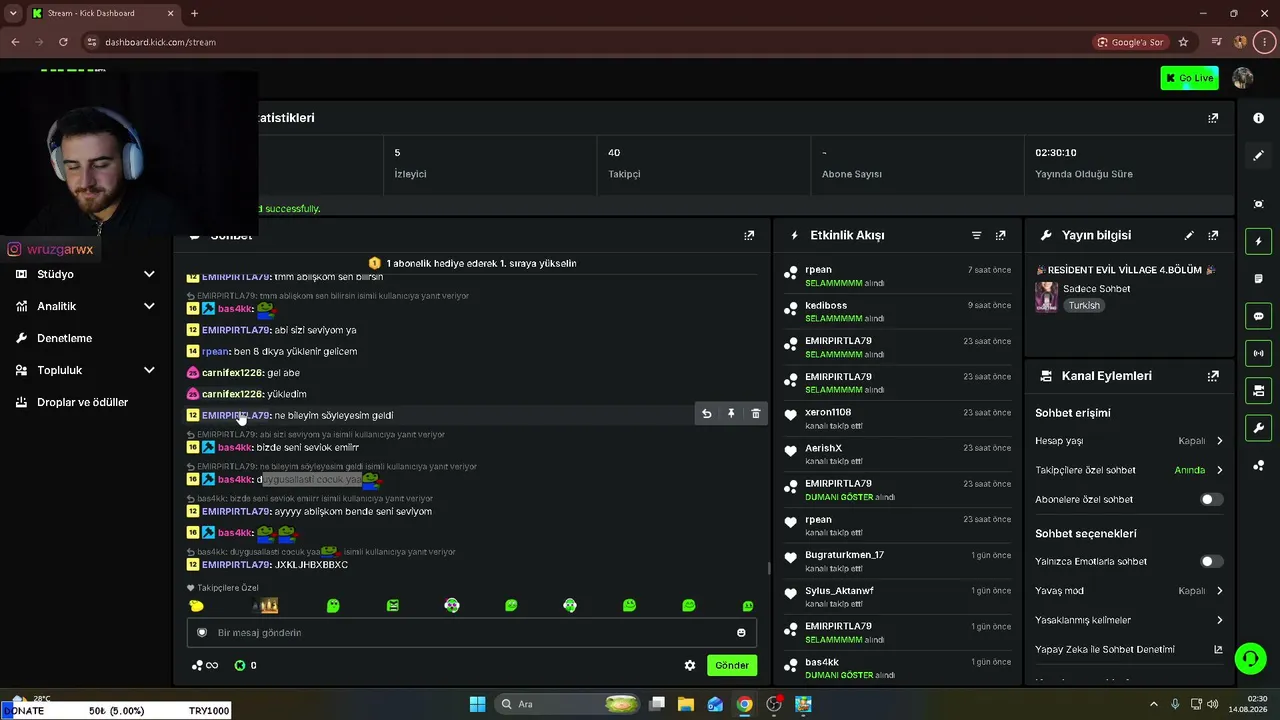
Task: Click the Turkish language tag
Action: point(1083,306)
